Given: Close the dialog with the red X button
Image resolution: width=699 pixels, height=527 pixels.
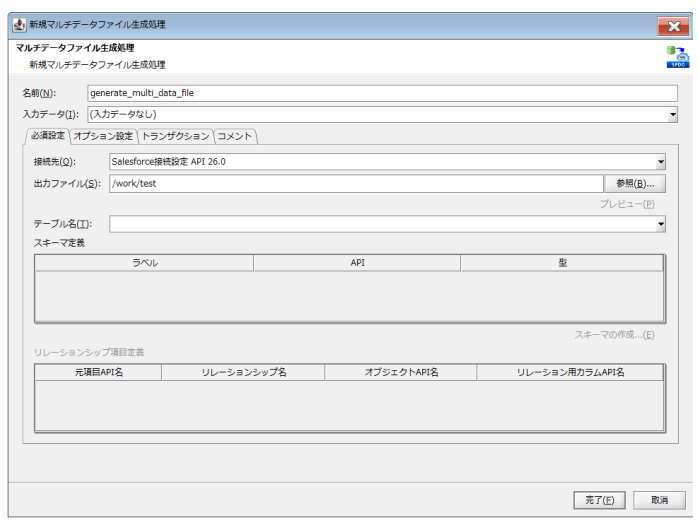Looking at the screenshot, I should (x=672, y=25).
